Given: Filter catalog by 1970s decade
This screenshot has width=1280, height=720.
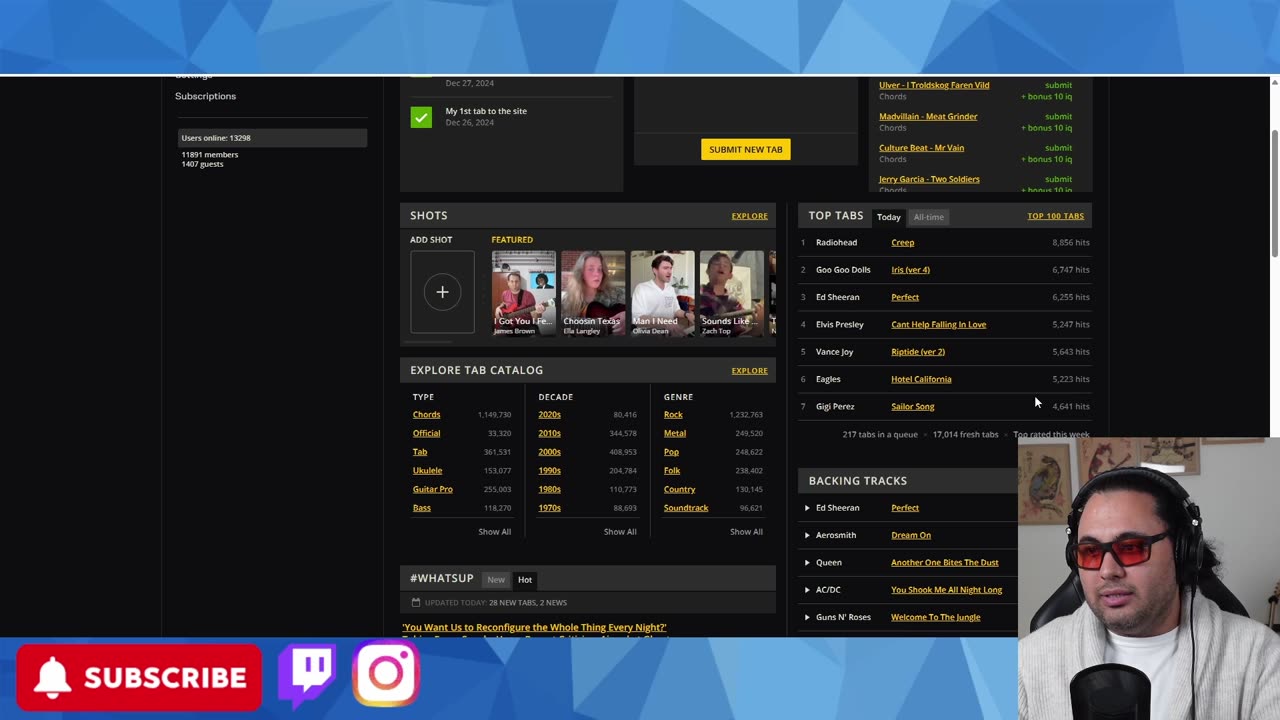Looking at the screenshot, I should 549,508.
